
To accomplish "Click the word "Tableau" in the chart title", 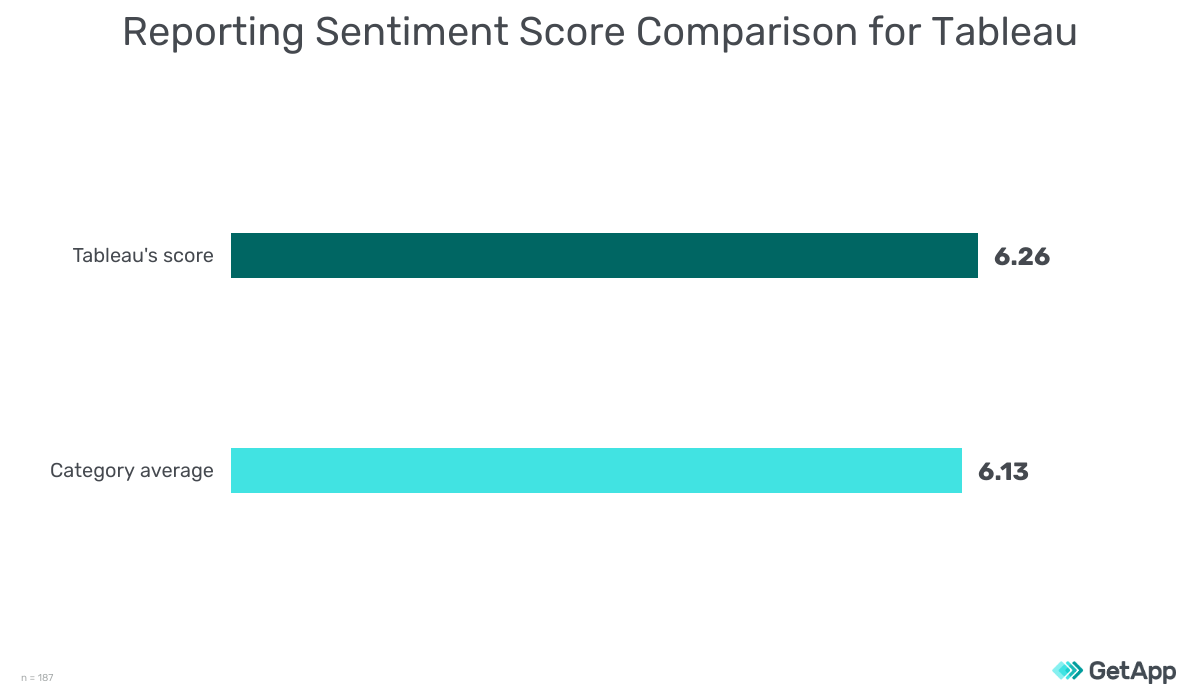I will [1004, 33].
